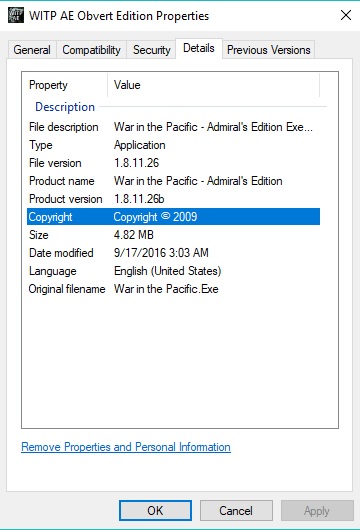Image resolution: width=360 pixels, height=530 pixels.
Task: Click the War in the Pacific.Exe value
Action: 166,289
